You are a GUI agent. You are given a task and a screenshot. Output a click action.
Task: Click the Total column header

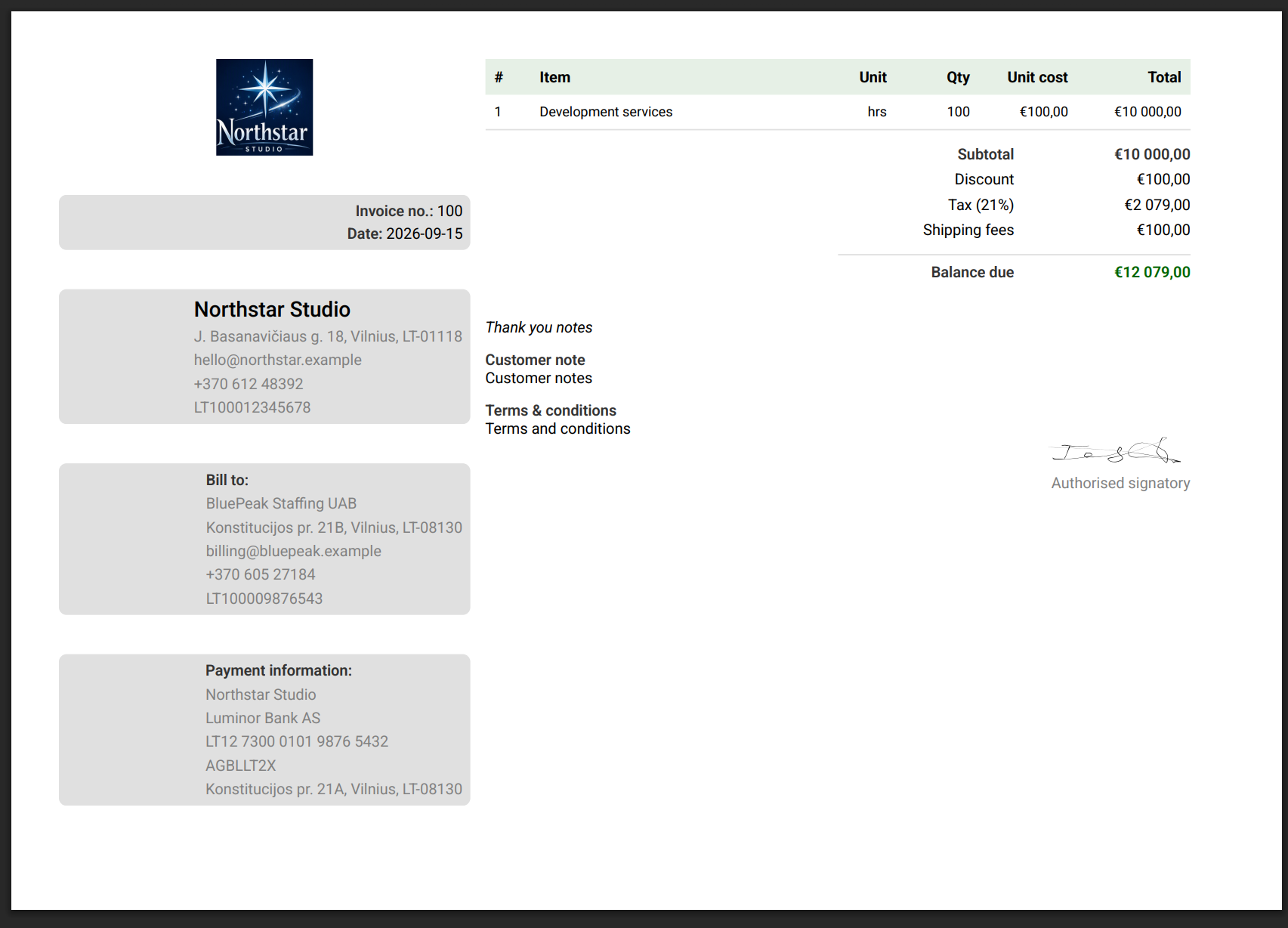pyautogui.click(x=1164, y=77)
